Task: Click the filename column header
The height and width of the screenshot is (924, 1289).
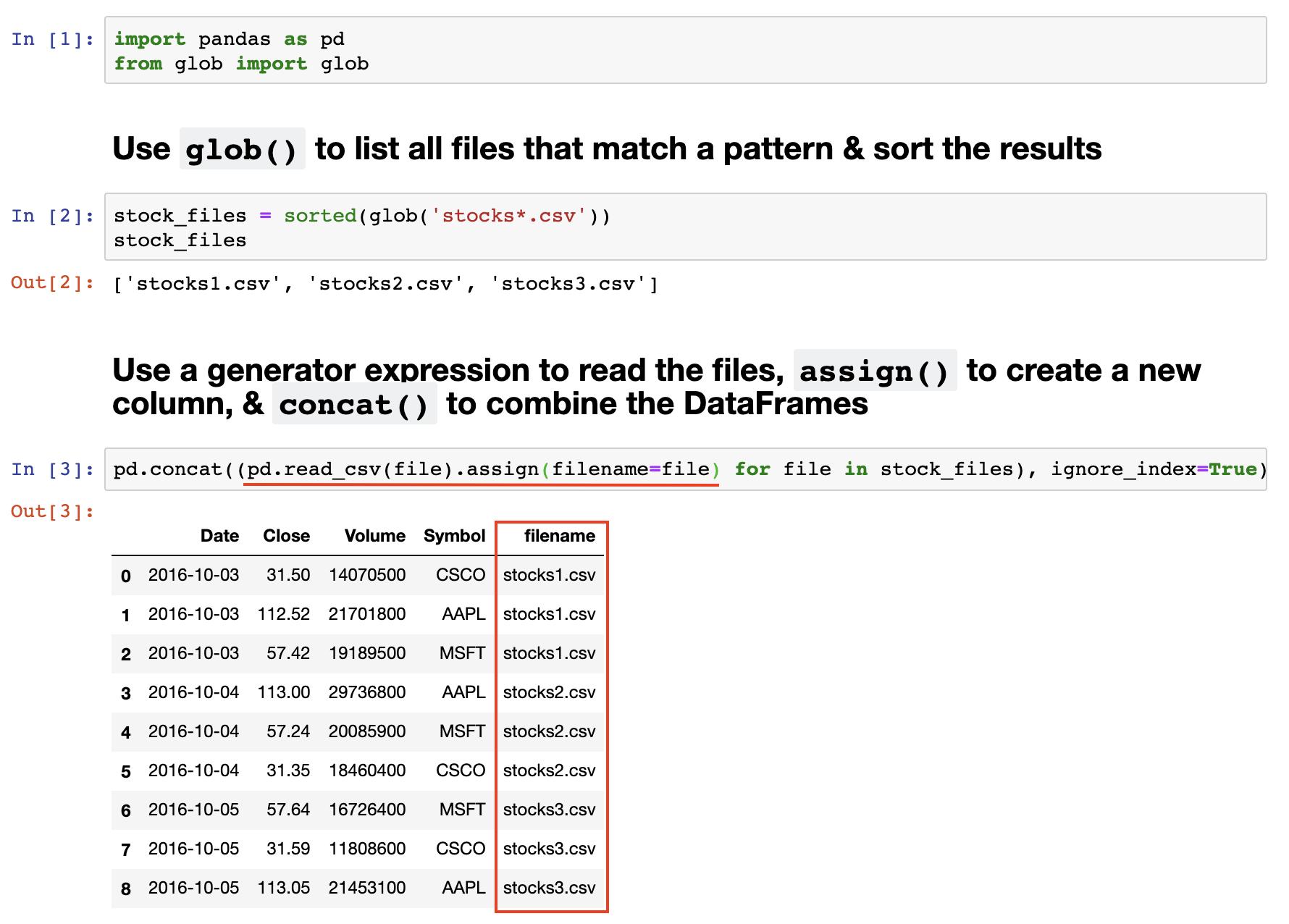Action: [560, 536]
